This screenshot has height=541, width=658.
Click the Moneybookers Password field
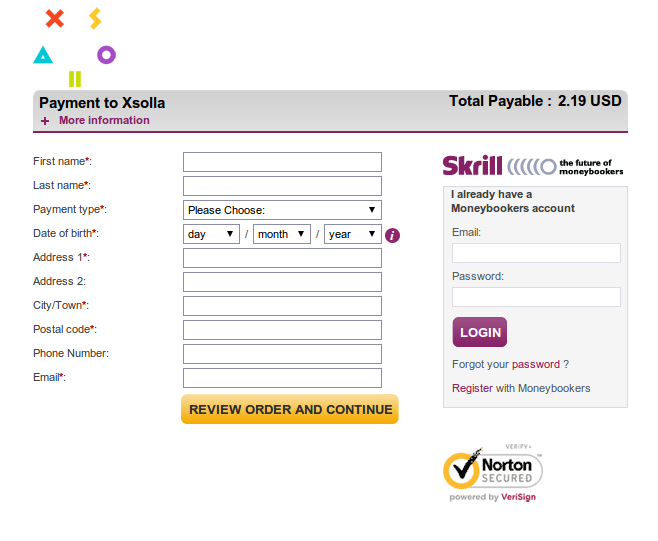[x=536, y=297]
